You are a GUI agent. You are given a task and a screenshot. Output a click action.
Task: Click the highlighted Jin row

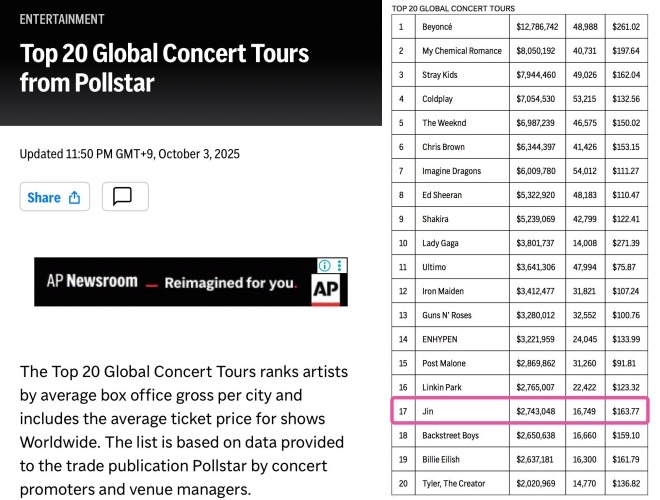(520, 410)
